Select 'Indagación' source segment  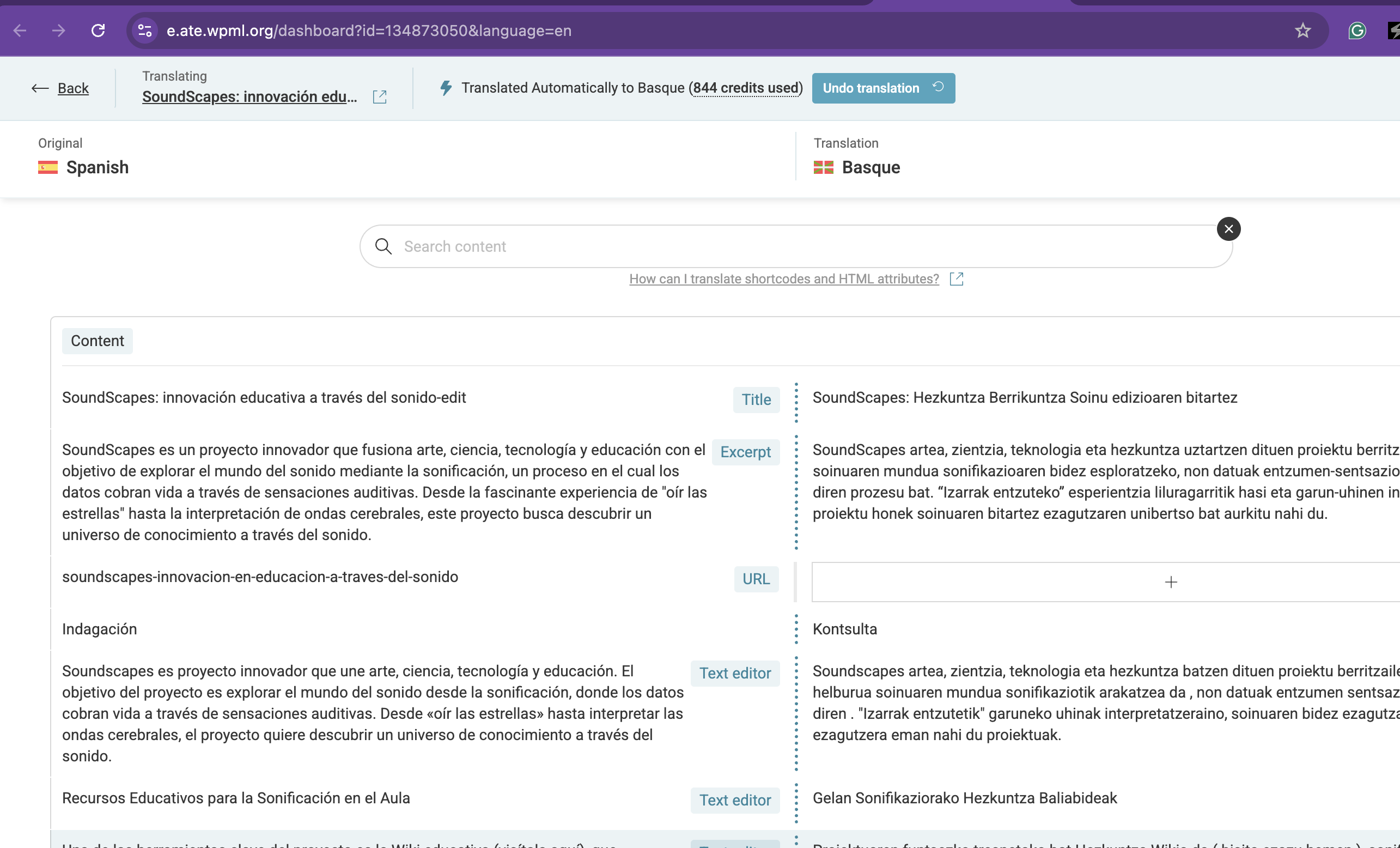100,629
